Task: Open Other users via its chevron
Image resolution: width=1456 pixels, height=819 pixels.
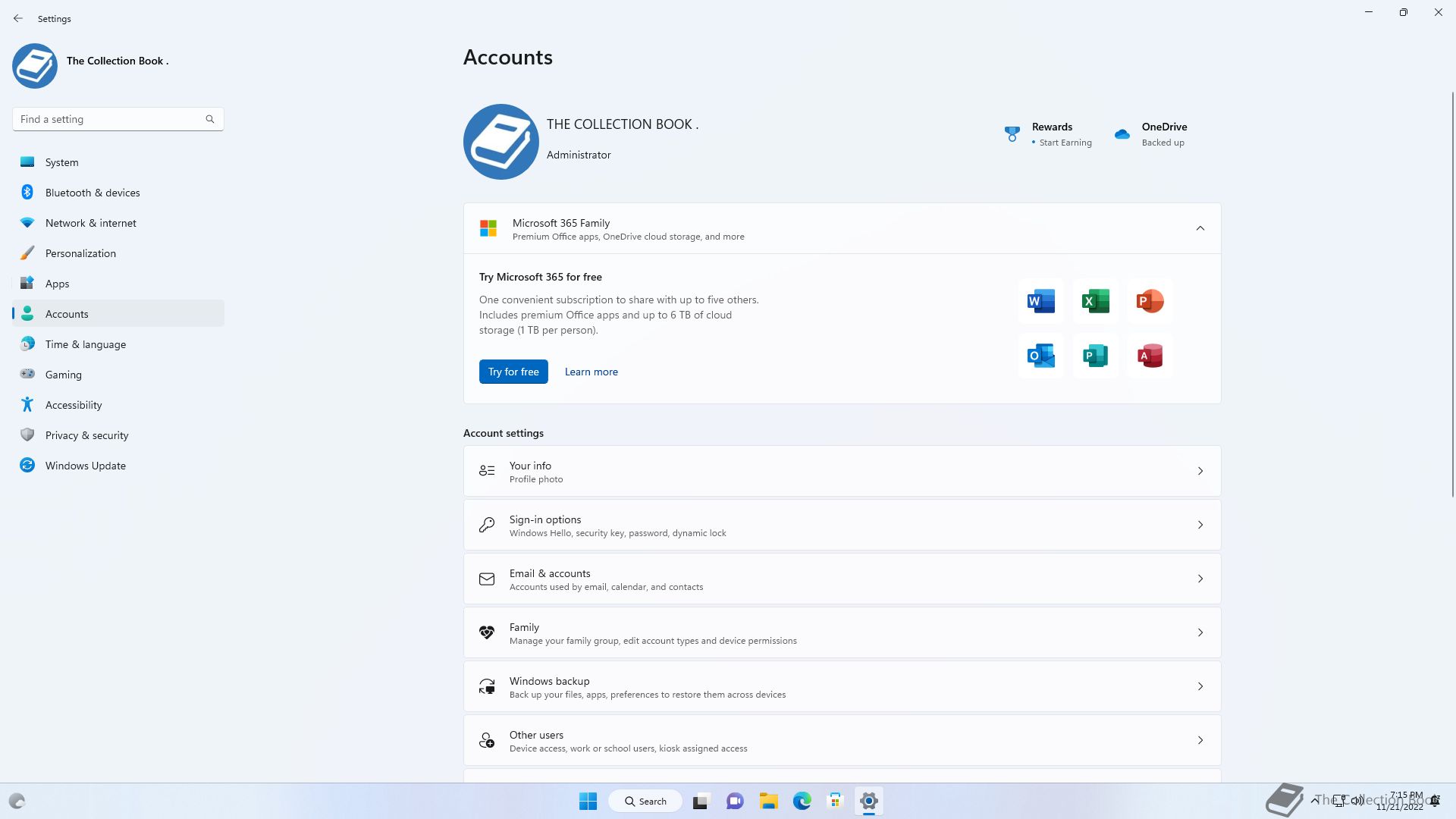Action: 1200,740
